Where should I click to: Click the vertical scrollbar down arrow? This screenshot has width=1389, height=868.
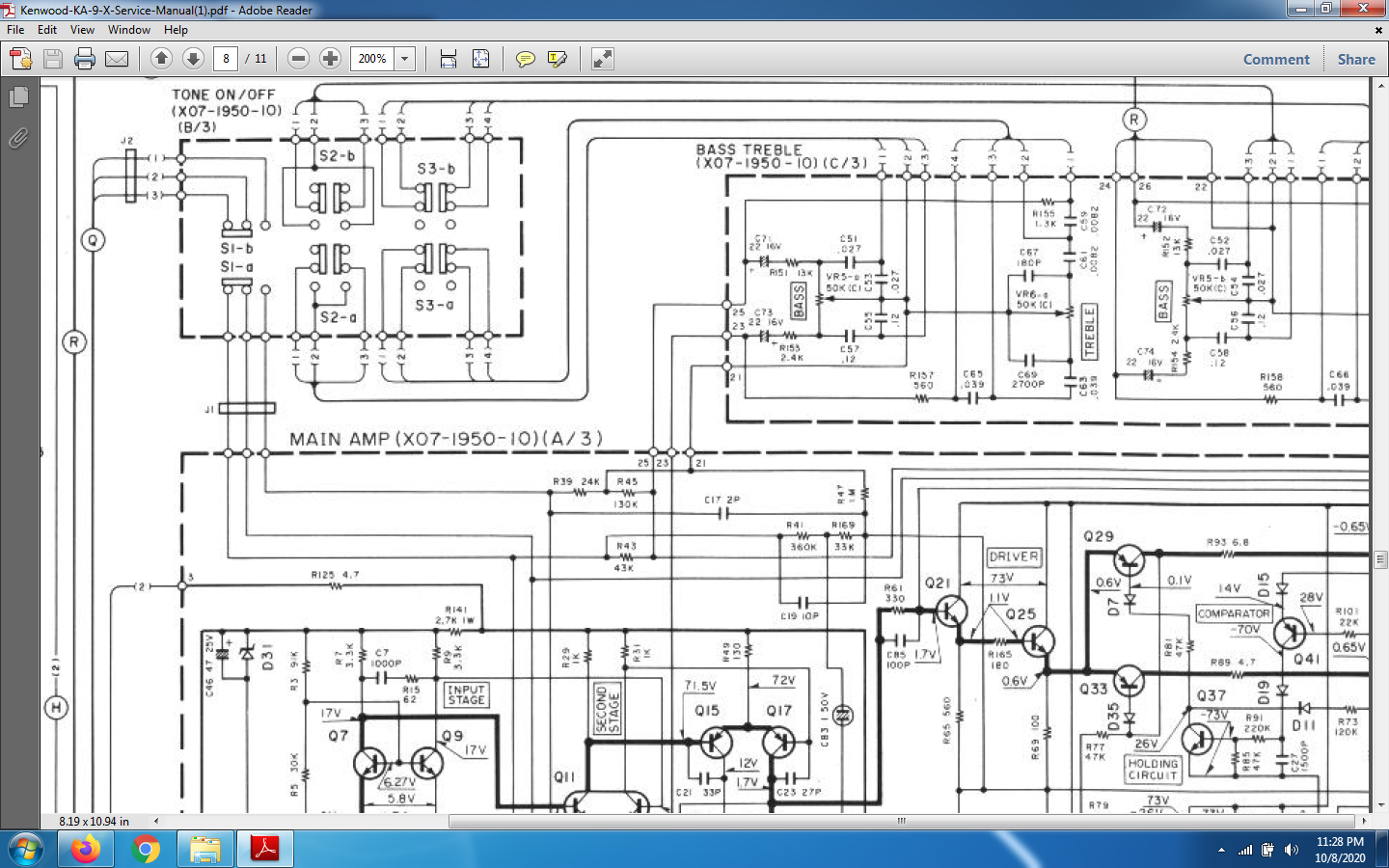pos(1379,805)
